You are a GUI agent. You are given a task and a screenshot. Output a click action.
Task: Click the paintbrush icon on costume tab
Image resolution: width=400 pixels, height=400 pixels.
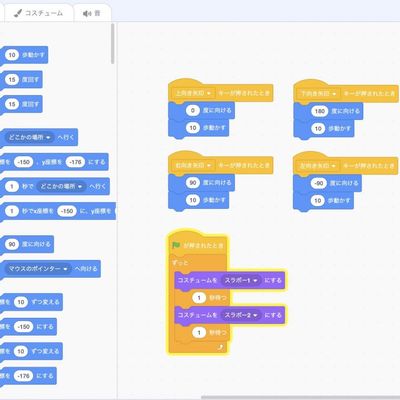(x=18, y=13)
